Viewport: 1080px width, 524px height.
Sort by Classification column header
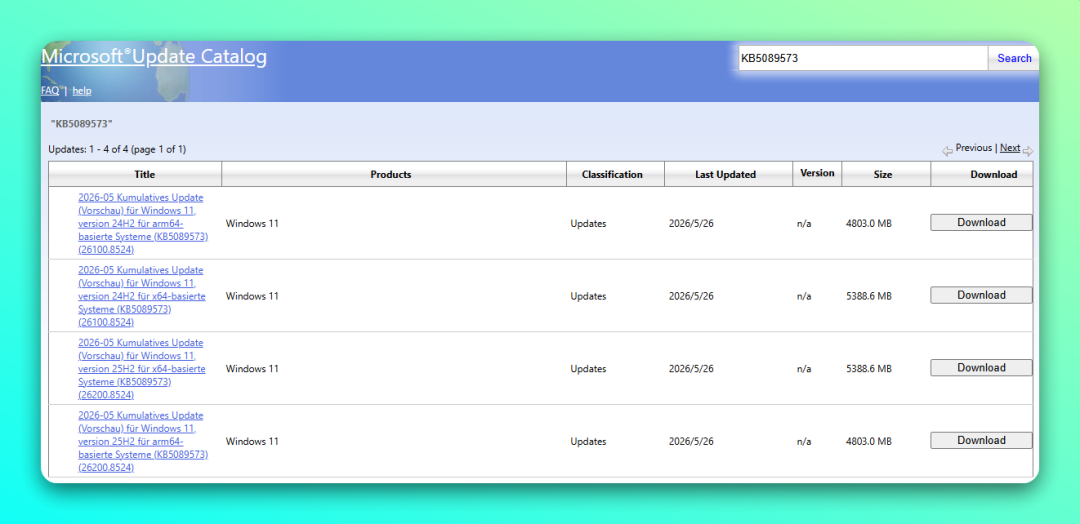point(615,174)
